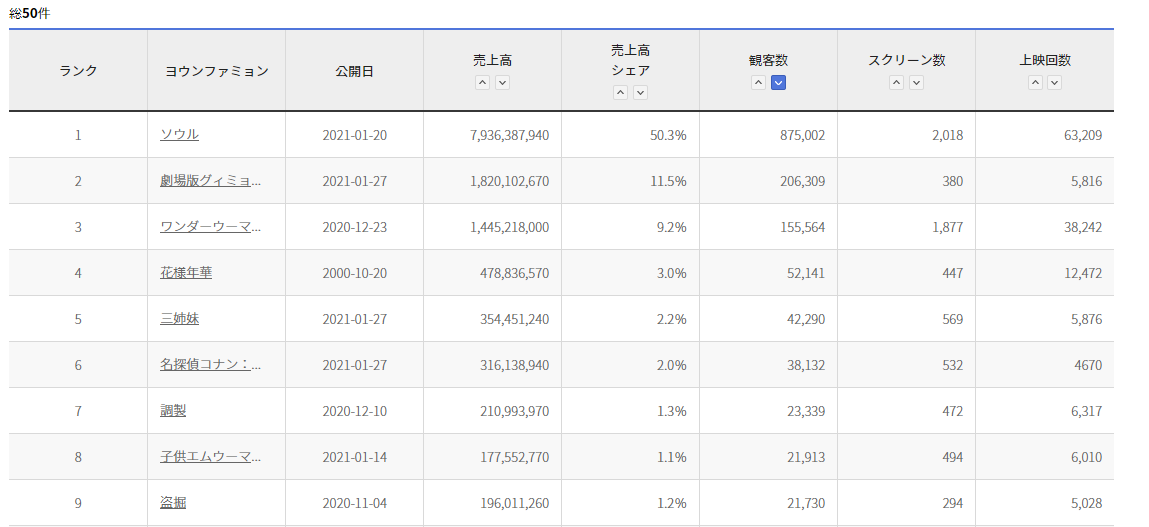This screenshot has height=527, width=1149.
Task: Sort 上映回数 column ascending
Action: click(x=1035, y=83)
